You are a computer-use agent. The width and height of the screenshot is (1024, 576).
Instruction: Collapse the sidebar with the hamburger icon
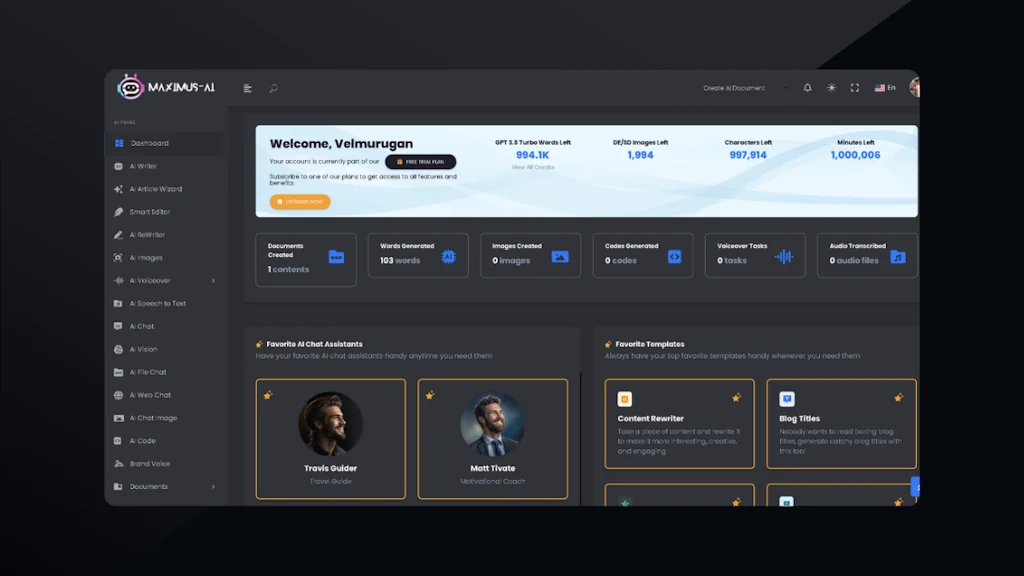click(x=246, y=87)
